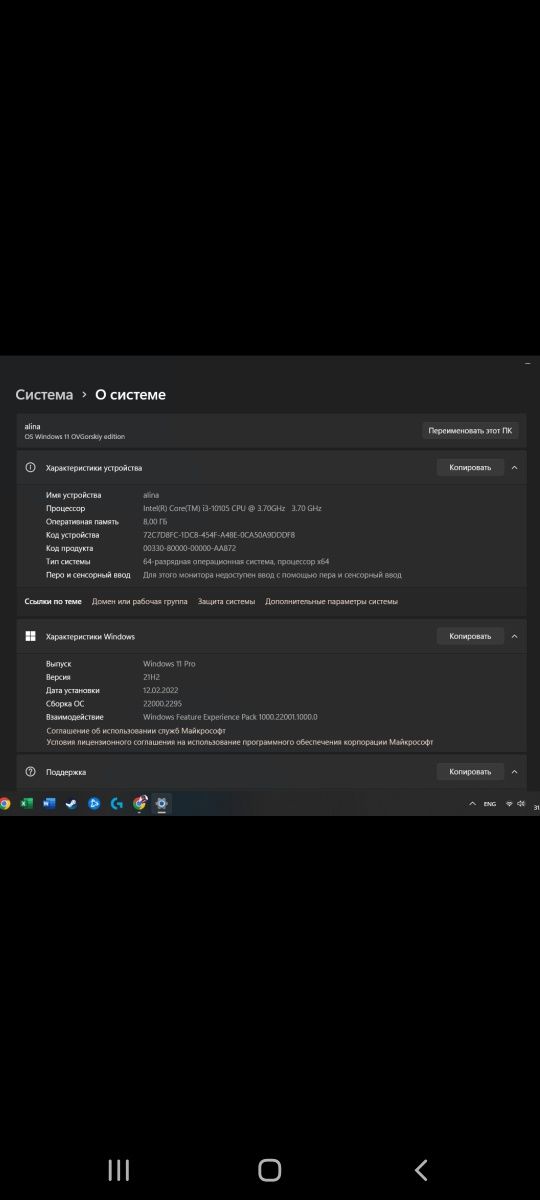Viewport: 540px width, 1200px height.
Task: Click the volume speaker tray icon
Action: [520, 804]
